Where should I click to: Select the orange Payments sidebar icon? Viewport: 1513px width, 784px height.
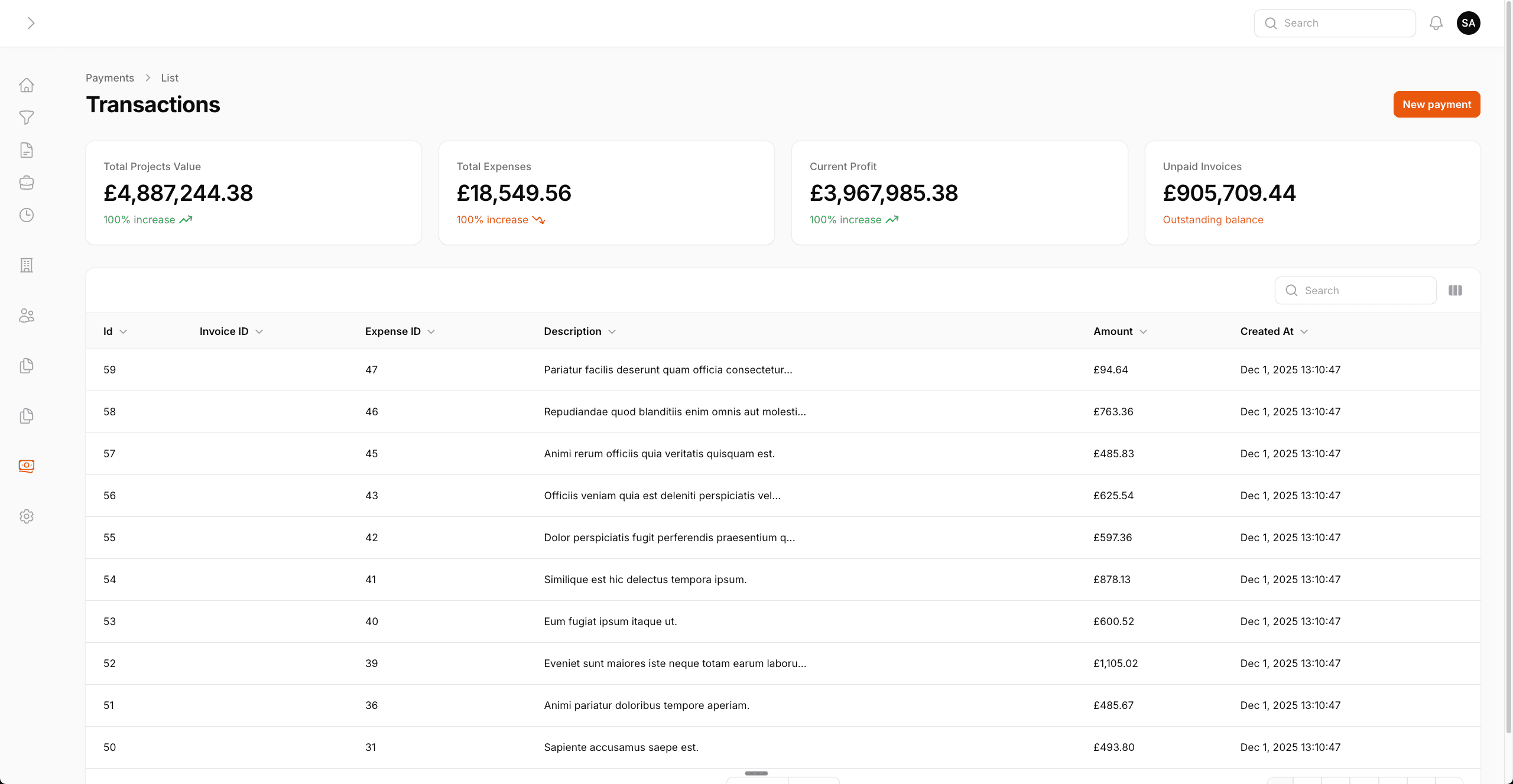(x=27, y=466)
